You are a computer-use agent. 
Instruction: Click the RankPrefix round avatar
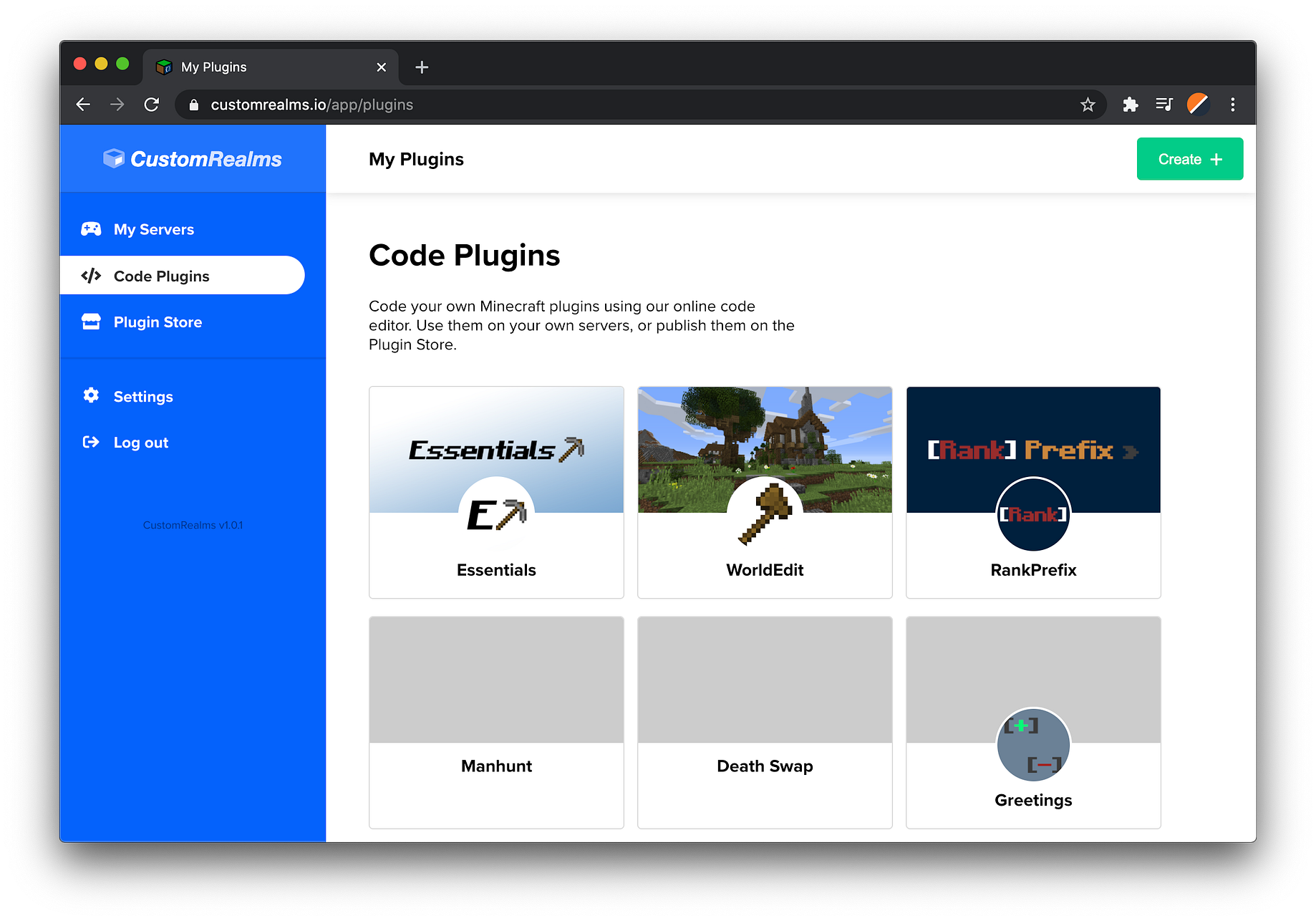1033,513
